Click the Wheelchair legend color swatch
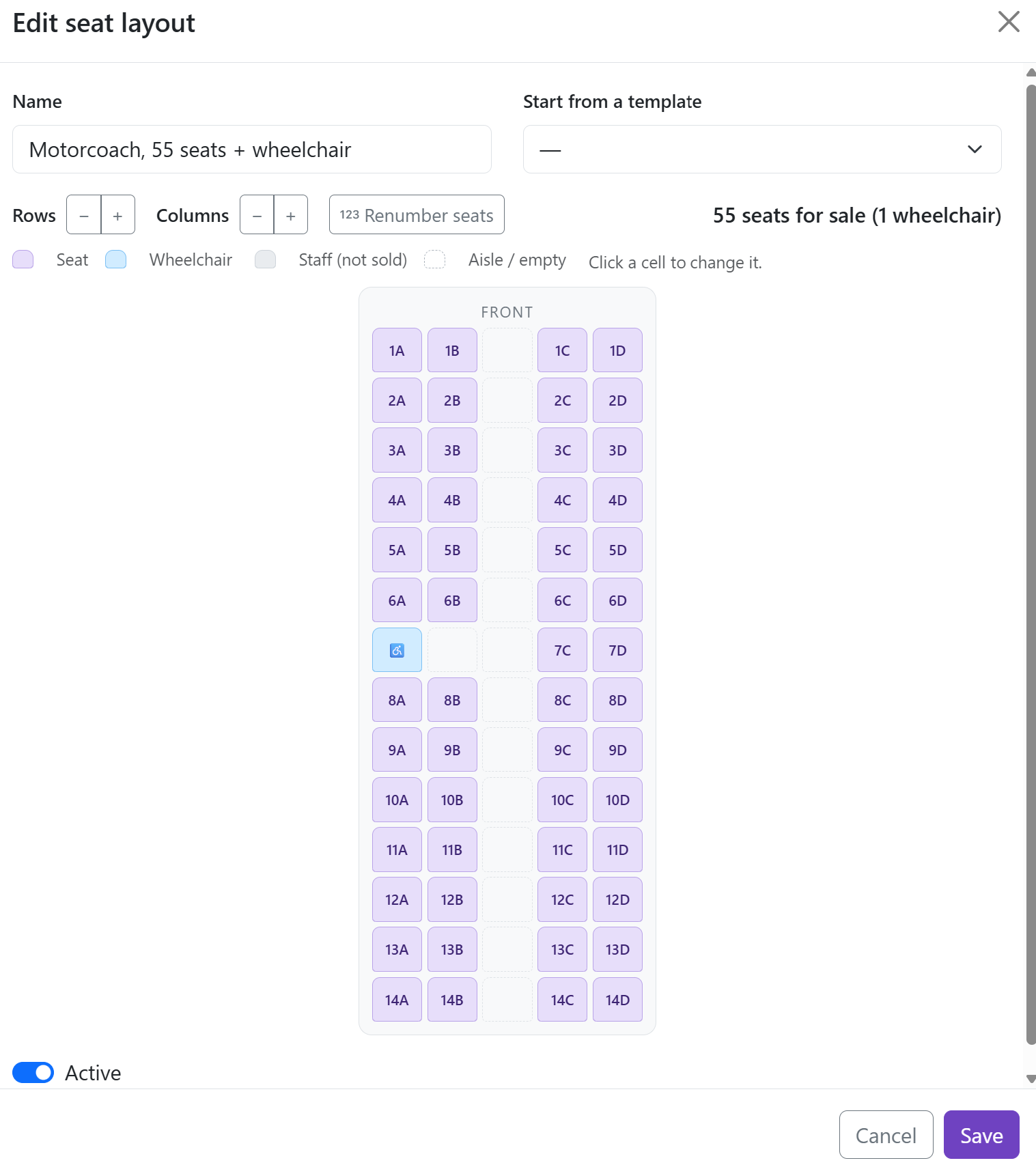 (x=116, y=259)
